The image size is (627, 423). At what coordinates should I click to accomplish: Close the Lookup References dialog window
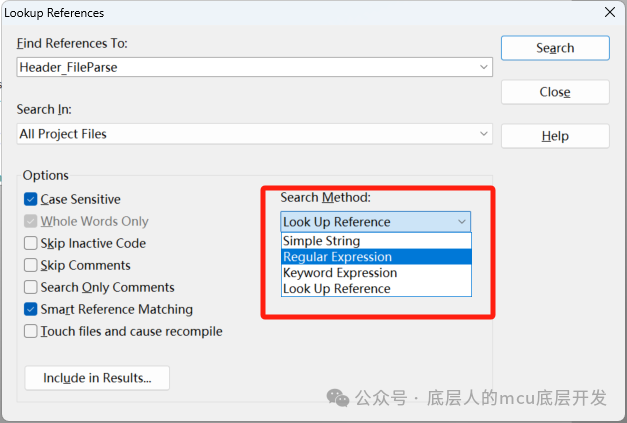(609, 13)
